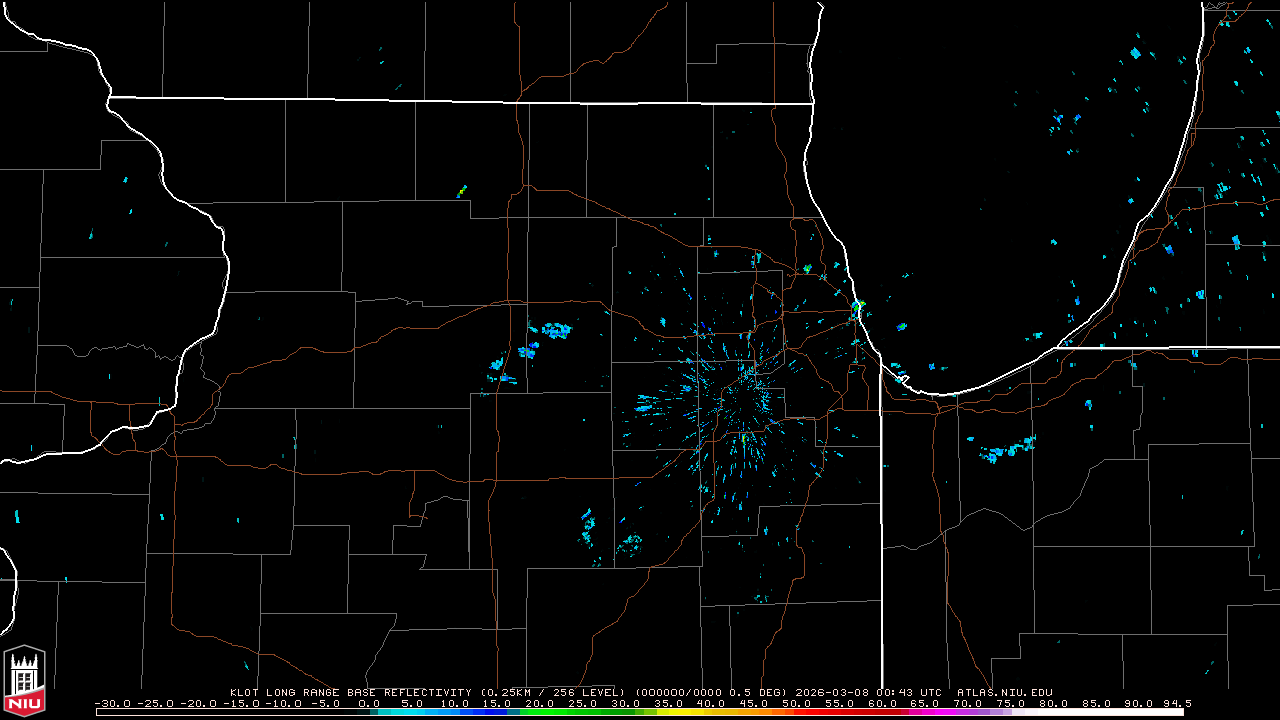
Task: Click the red section of the color bar
Action: point(840,712)
